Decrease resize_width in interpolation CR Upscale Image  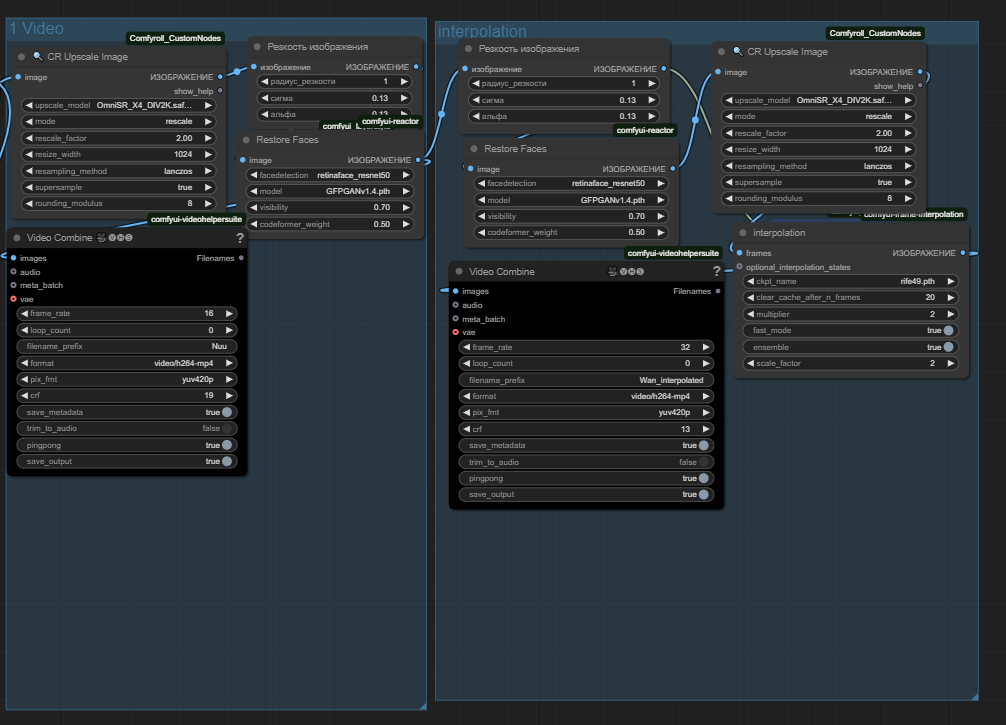click(x=728, y=149)
